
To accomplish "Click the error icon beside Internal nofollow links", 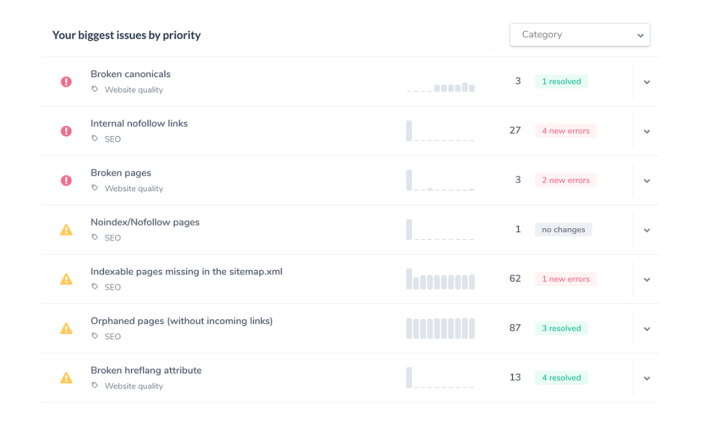I will click(x=66, y=131).
